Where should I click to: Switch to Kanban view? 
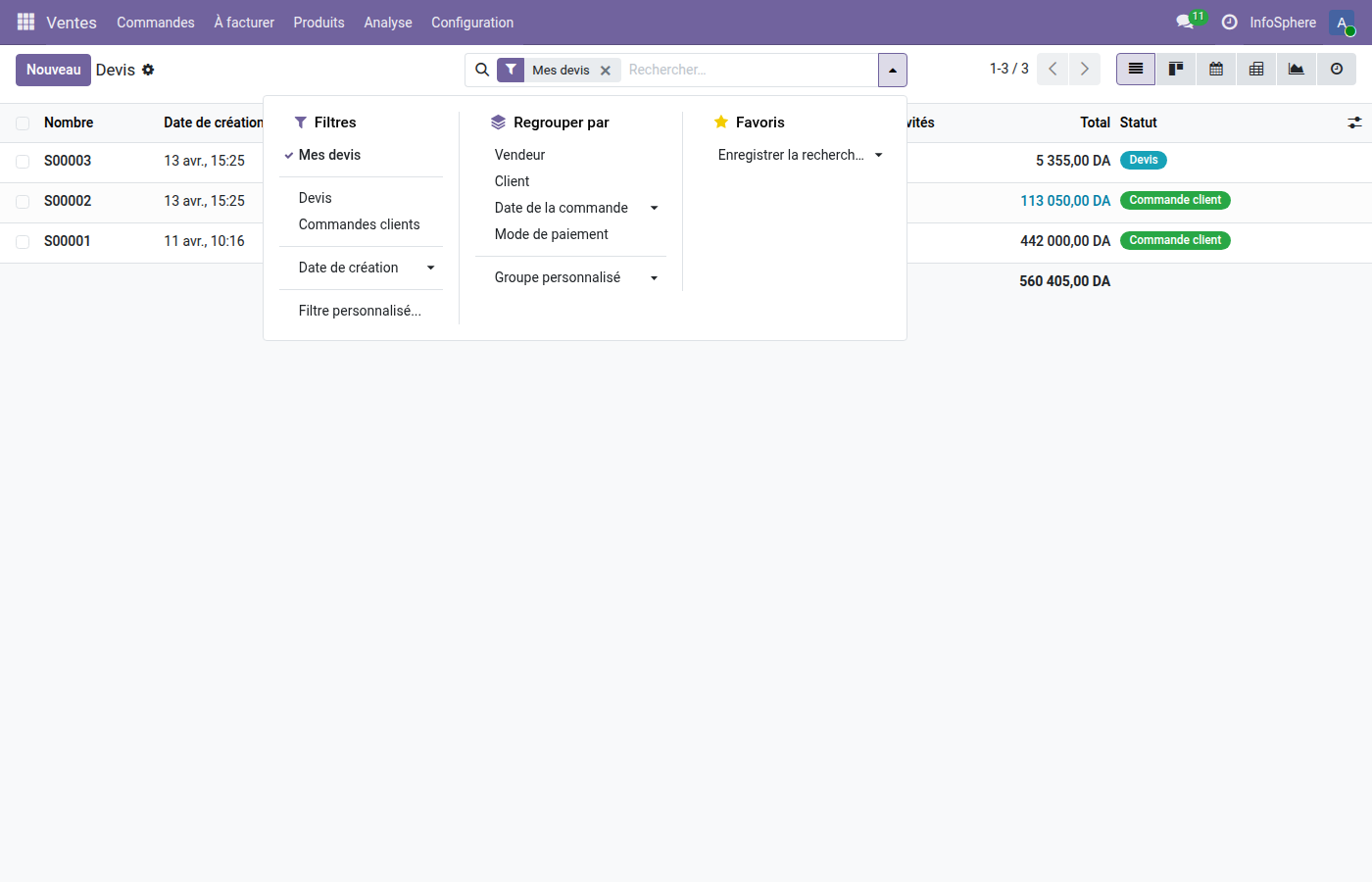point(1175,69)
